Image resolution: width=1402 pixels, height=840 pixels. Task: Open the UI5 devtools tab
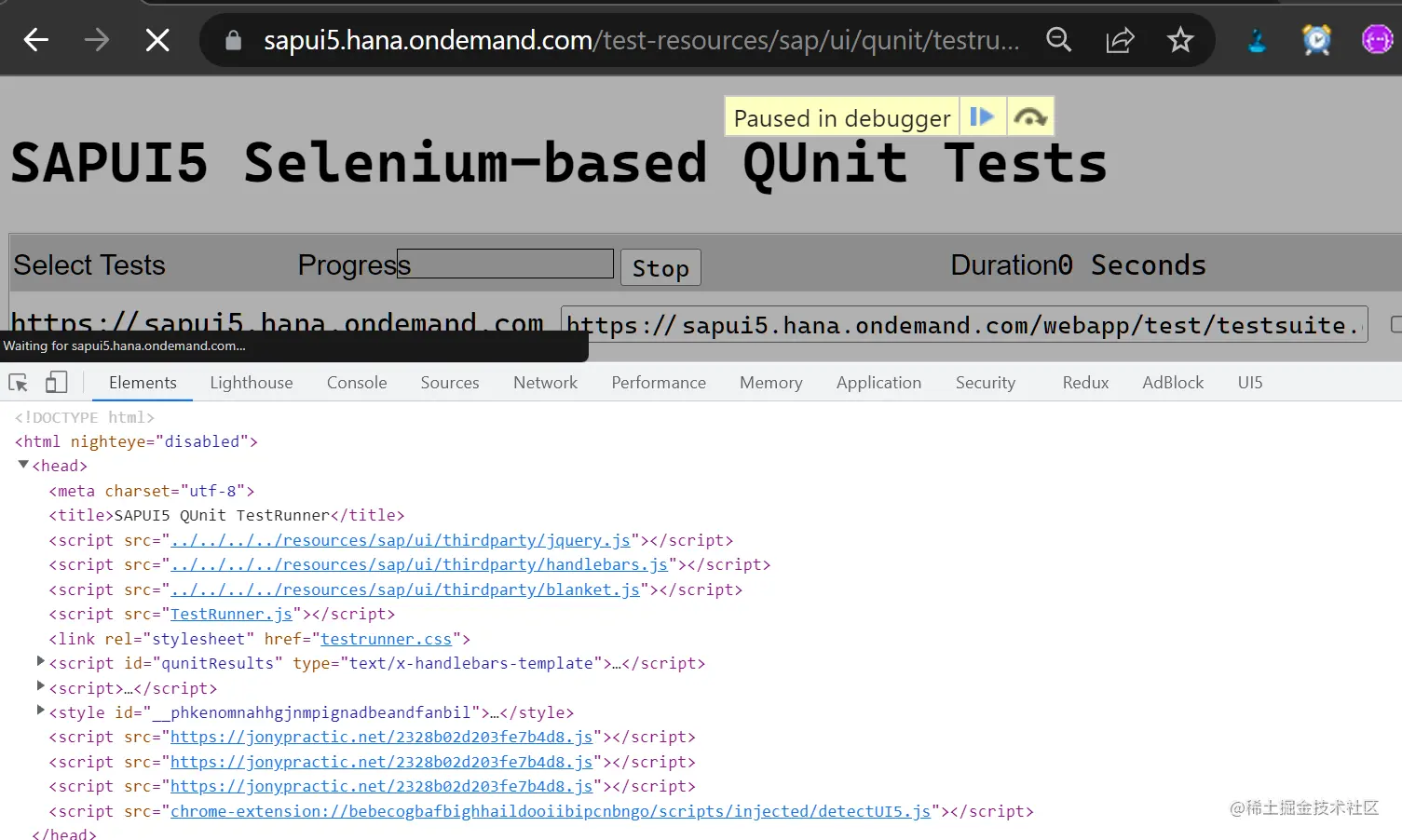[1250, 383]
